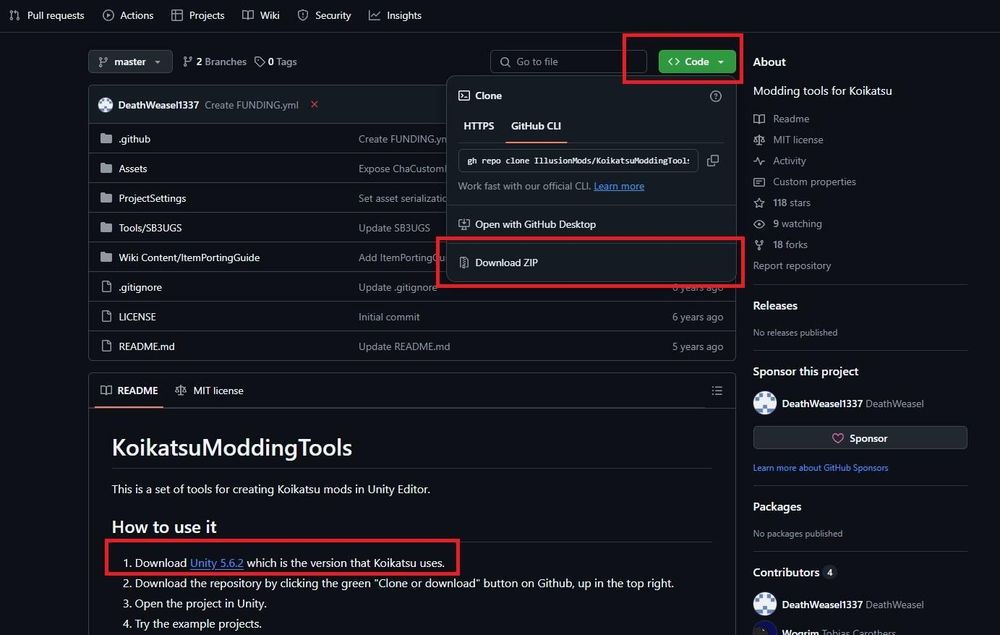Viewport: 1000px width, 635px height.
Task: Open the Insights section
Action: [395, 15]
